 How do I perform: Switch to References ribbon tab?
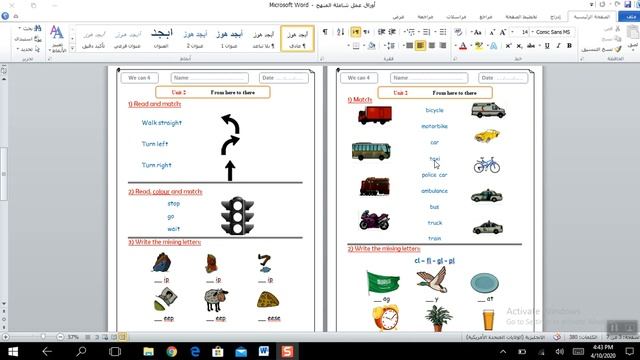(486, 17)
